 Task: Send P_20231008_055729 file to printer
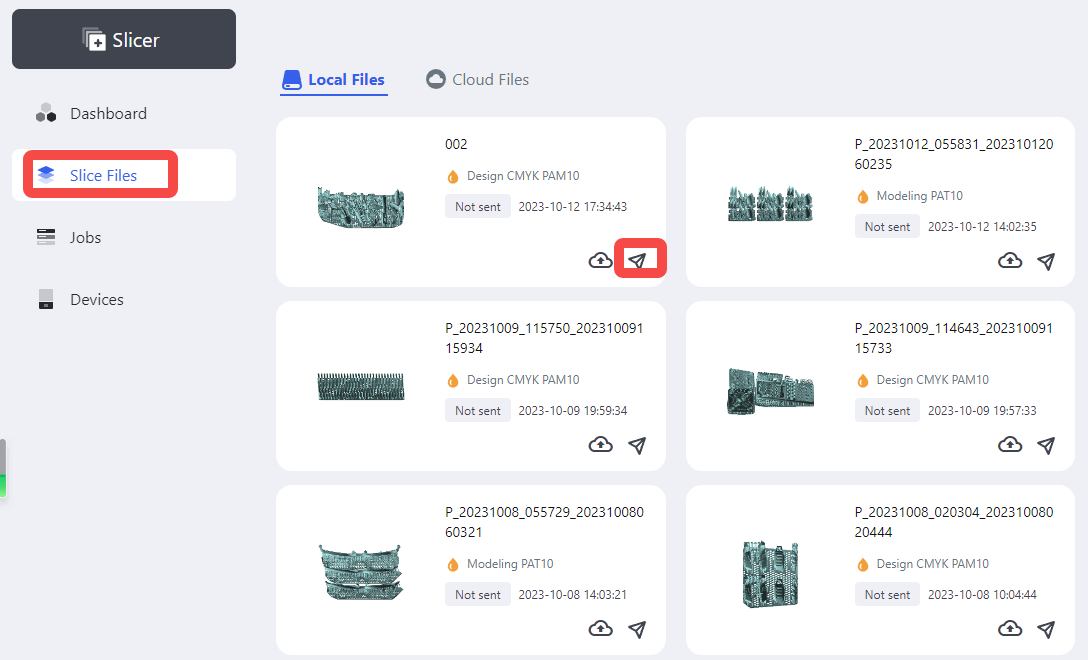click(x=637, y=629)
